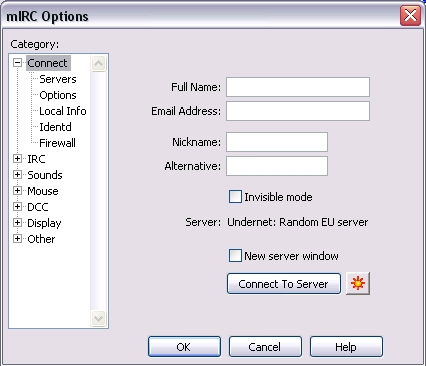
Task: Click the sun icon button beside Connect To Server
Action: coord(358,283)
